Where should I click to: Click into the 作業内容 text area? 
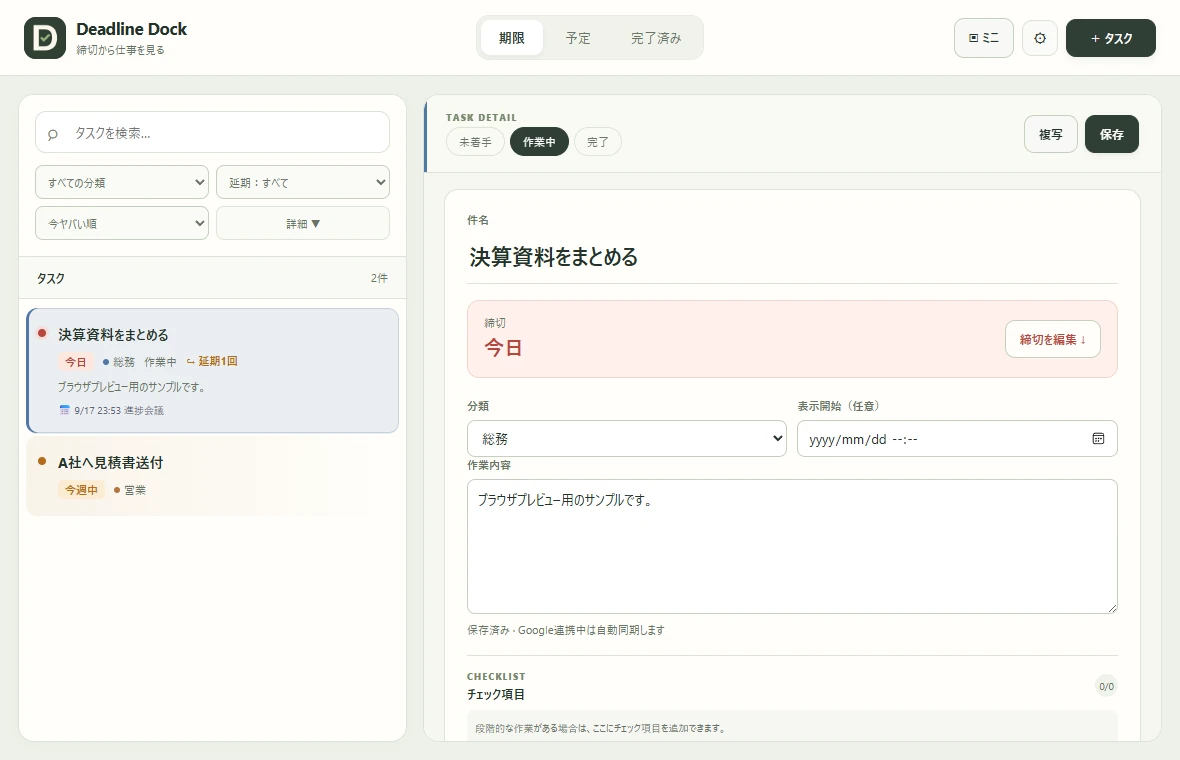click(792, 546)
